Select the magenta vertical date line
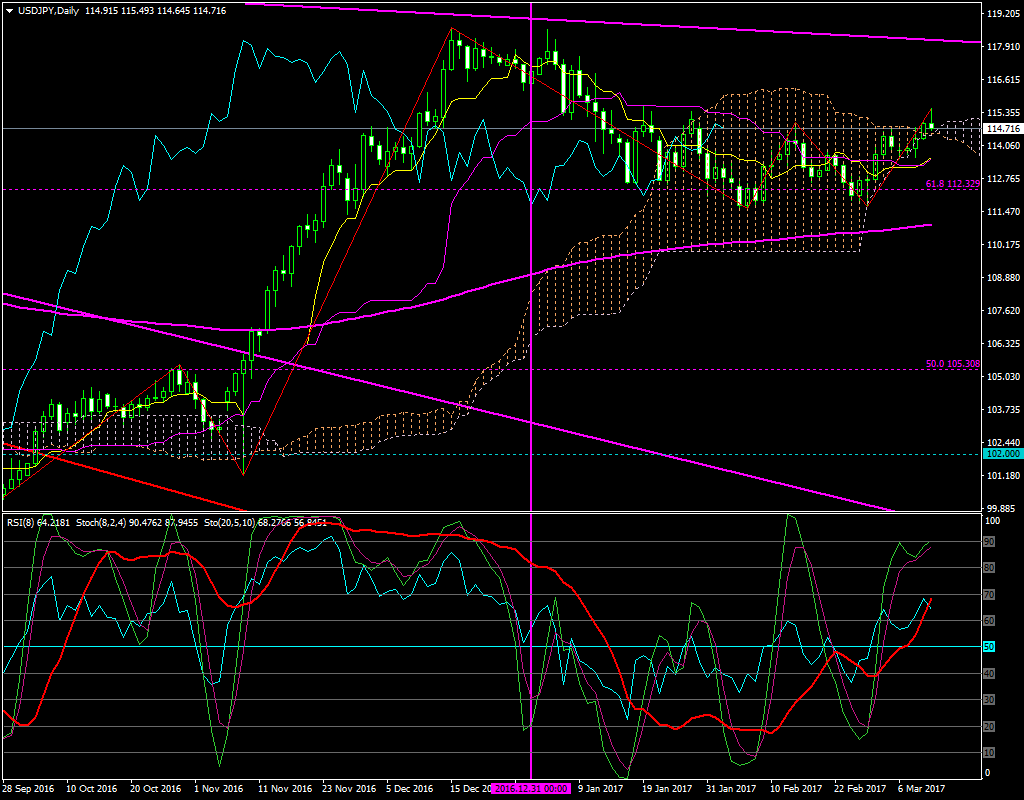The image size is (1024, 800). point(530,300)
